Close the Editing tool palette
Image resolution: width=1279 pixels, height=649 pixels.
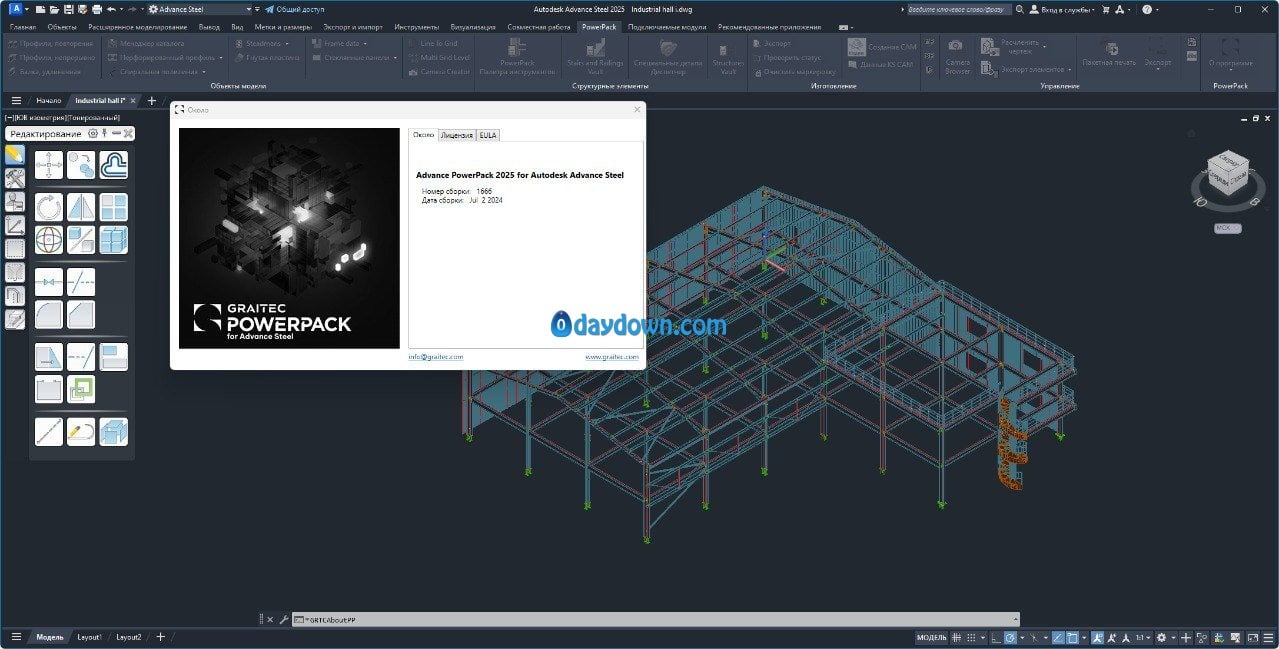pos(128,133)
